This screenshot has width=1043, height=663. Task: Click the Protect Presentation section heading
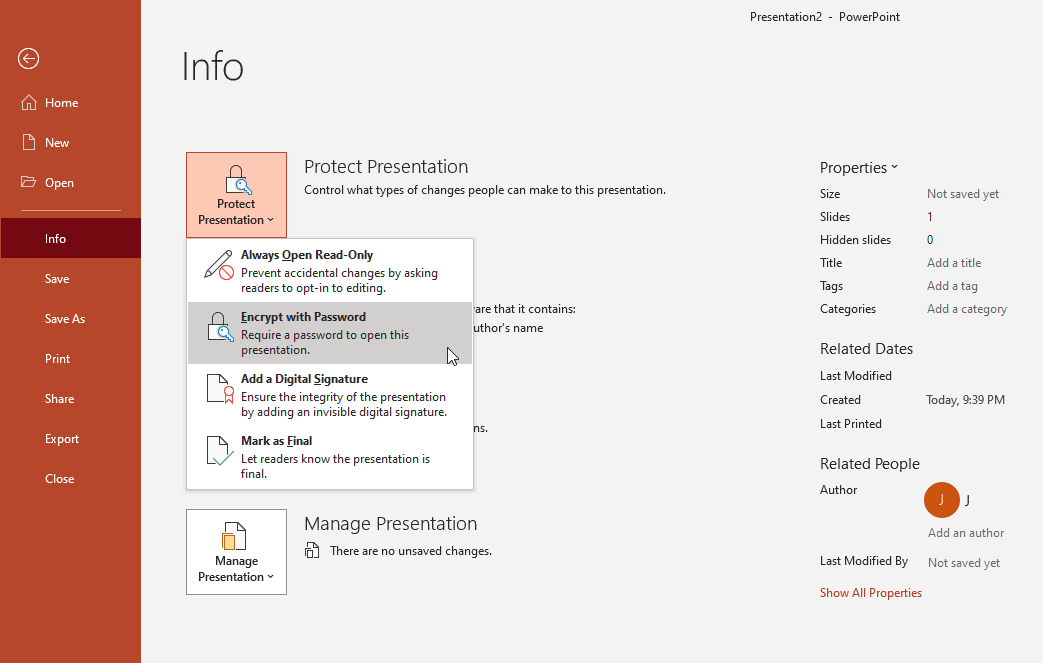pos(386,166)
